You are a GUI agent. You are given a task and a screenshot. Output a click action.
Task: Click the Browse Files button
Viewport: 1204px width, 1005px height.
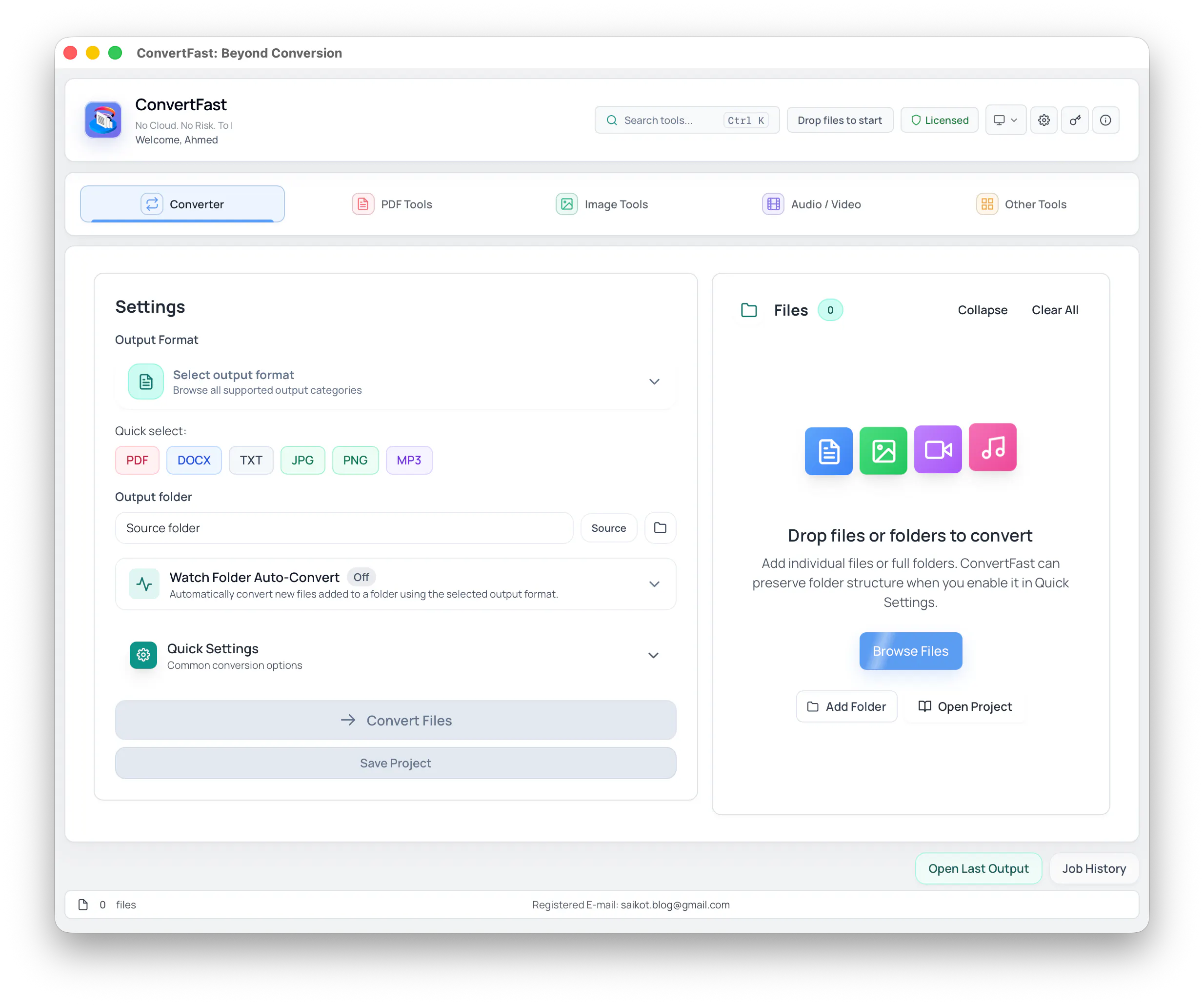910,651
